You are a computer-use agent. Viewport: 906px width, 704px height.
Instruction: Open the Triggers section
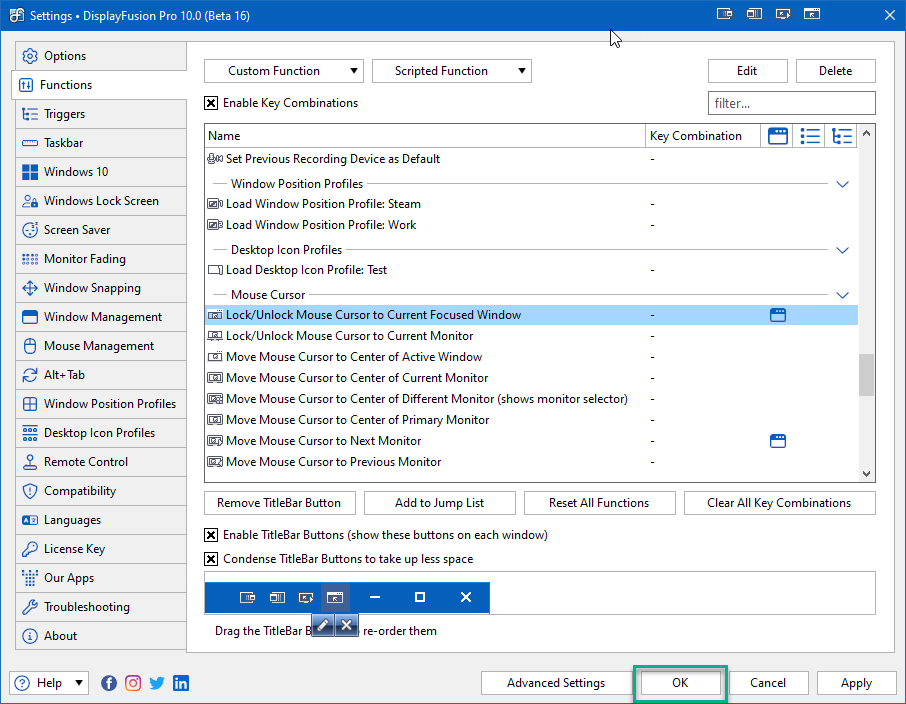click(101, 114)
